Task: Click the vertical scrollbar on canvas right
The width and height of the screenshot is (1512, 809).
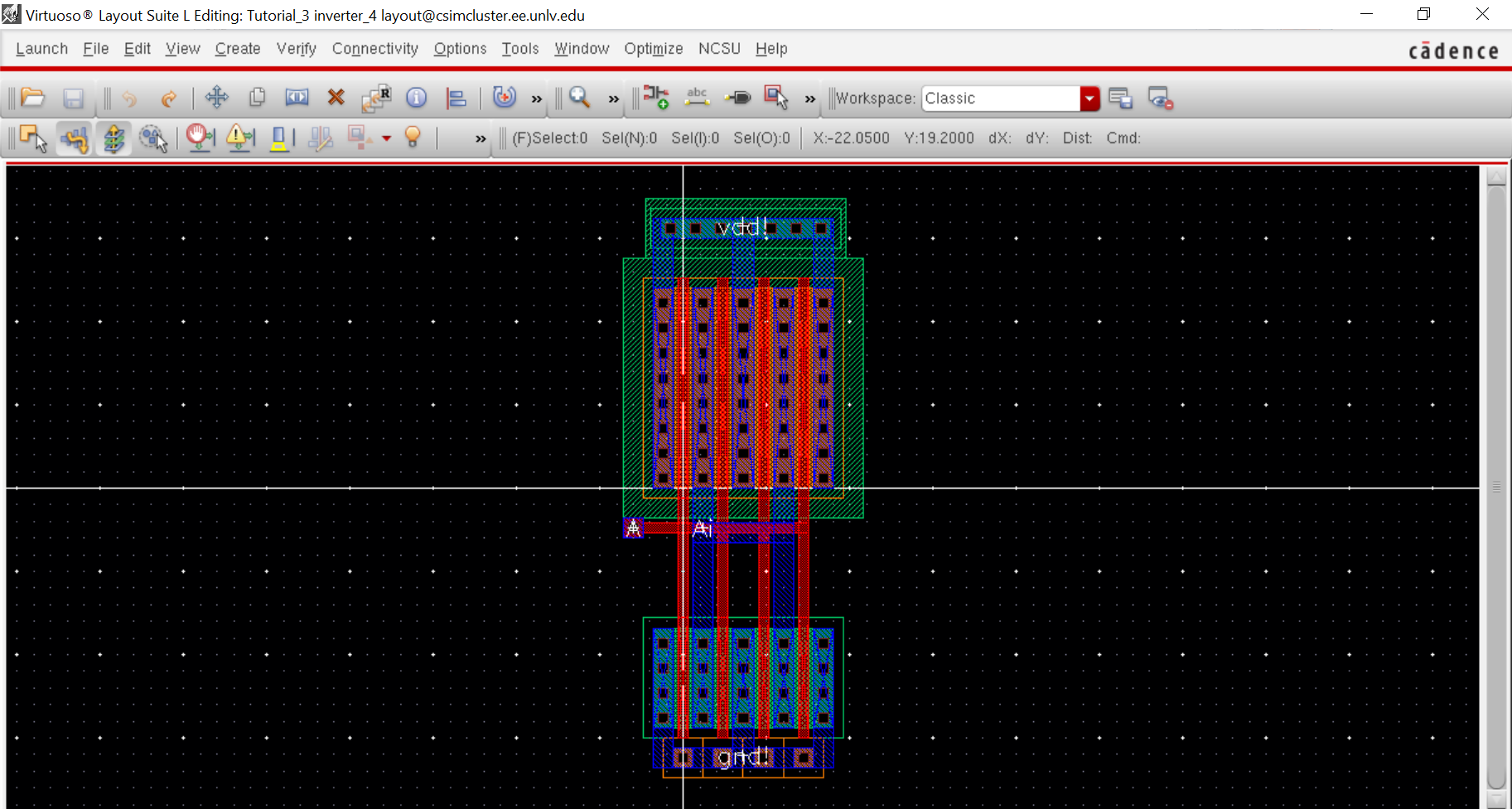Action: pyautogui.click(x=1495, y=487)
